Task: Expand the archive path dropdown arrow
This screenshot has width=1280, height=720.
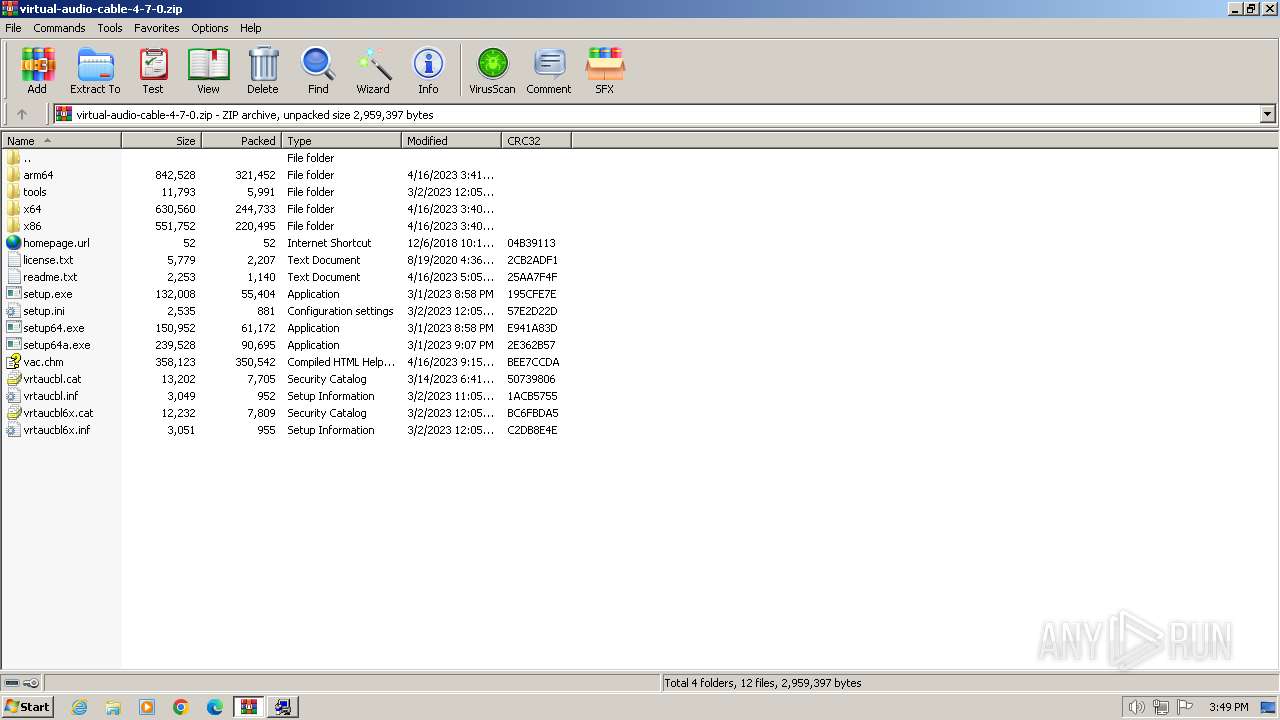Action: [1268, 114]
